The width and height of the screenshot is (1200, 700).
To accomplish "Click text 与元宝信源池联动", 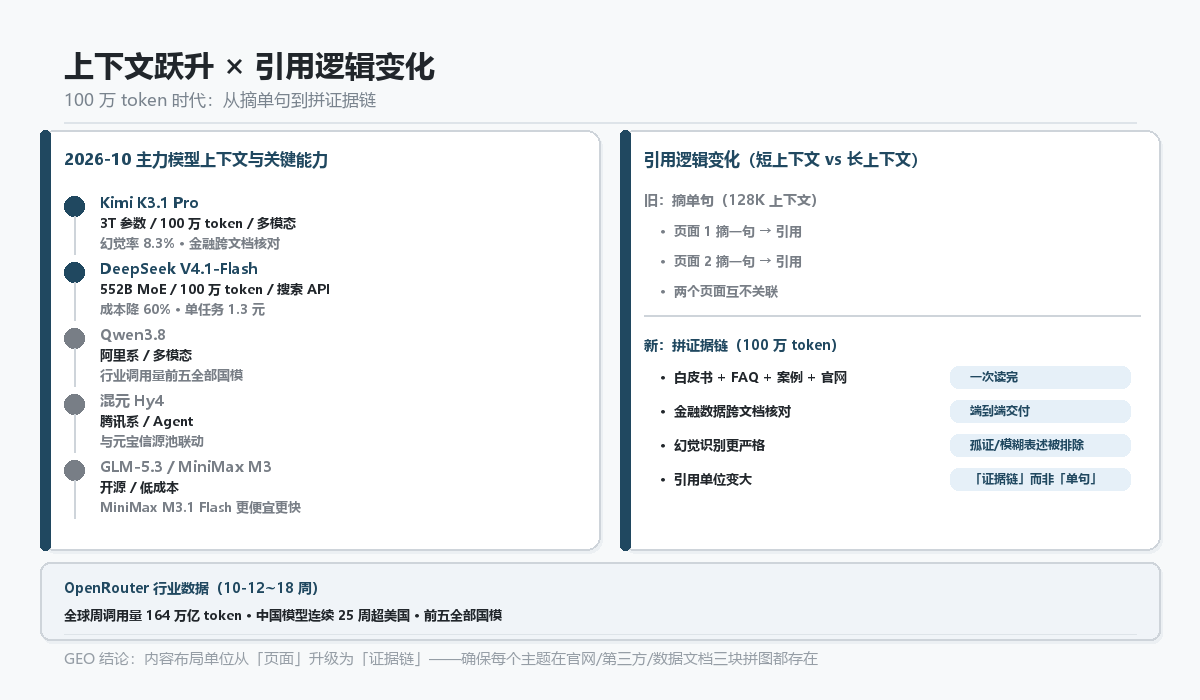I will (152, 441).
